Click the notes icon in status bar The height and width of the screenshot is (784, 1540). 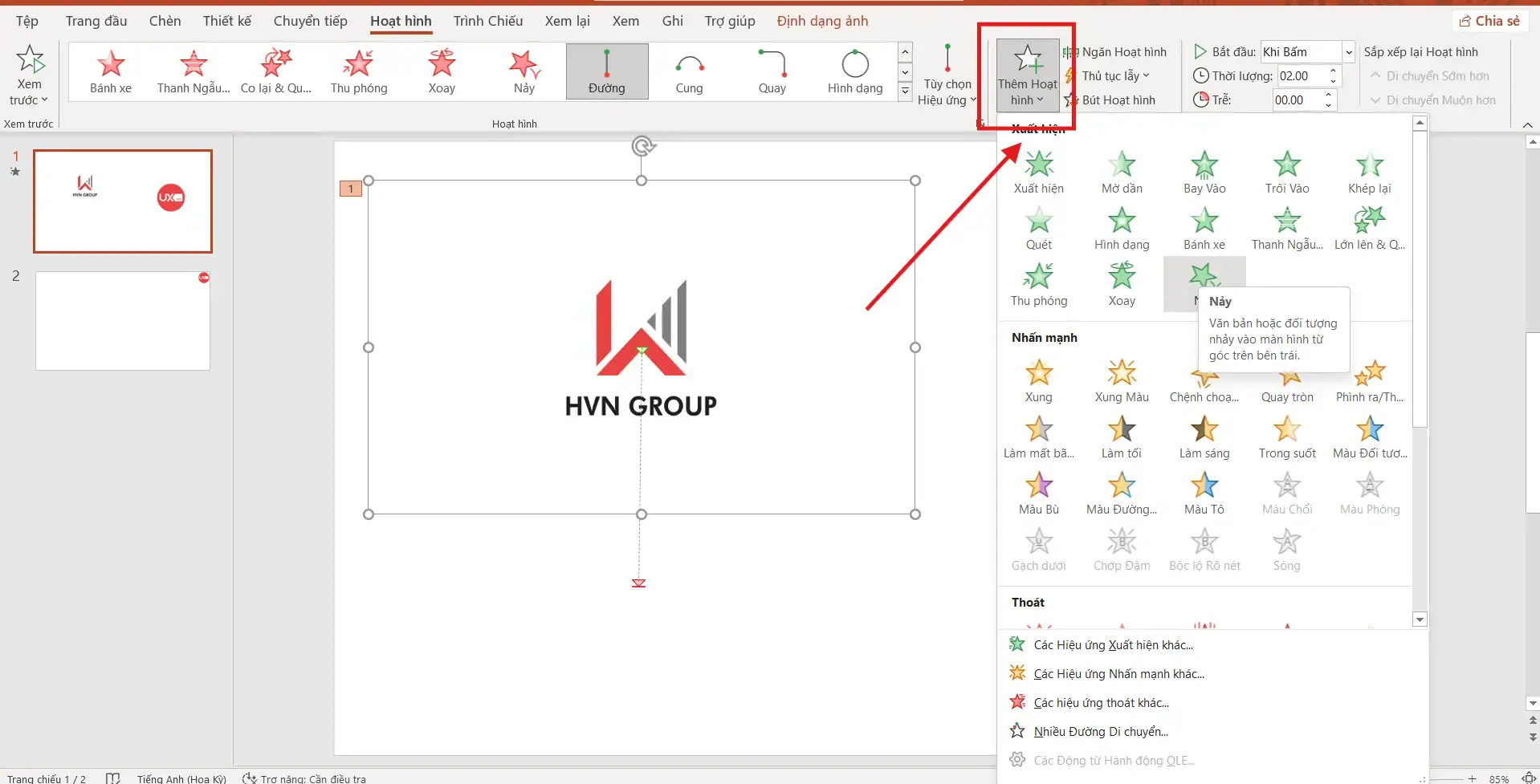coord(112,778)
